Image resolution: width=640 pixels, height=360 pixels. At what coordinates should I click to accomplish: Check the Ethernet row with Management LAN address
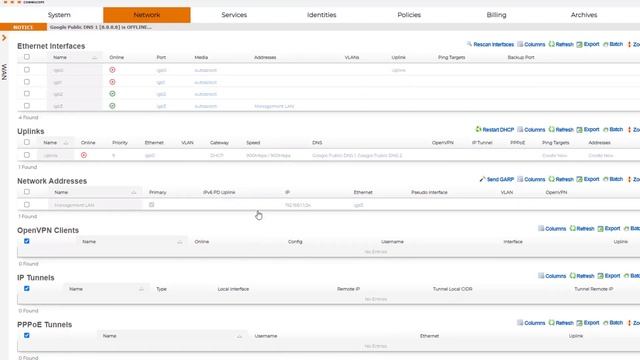tap(27, 106)
